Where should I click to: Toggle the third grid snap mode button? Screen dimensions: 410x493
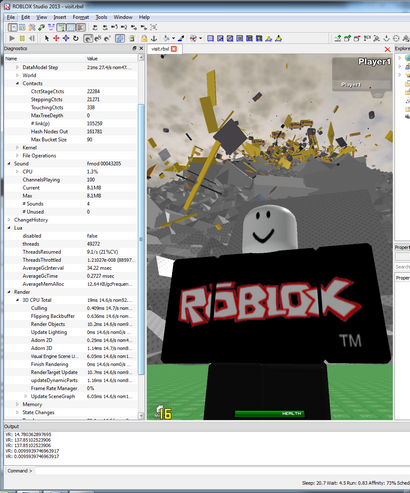[107, 39]
